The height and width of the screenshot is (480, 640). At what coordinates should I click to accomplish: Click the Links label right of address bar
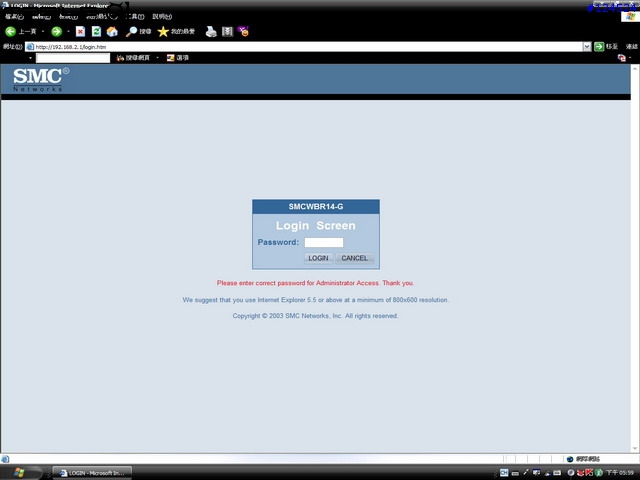[x=631, y=47]
